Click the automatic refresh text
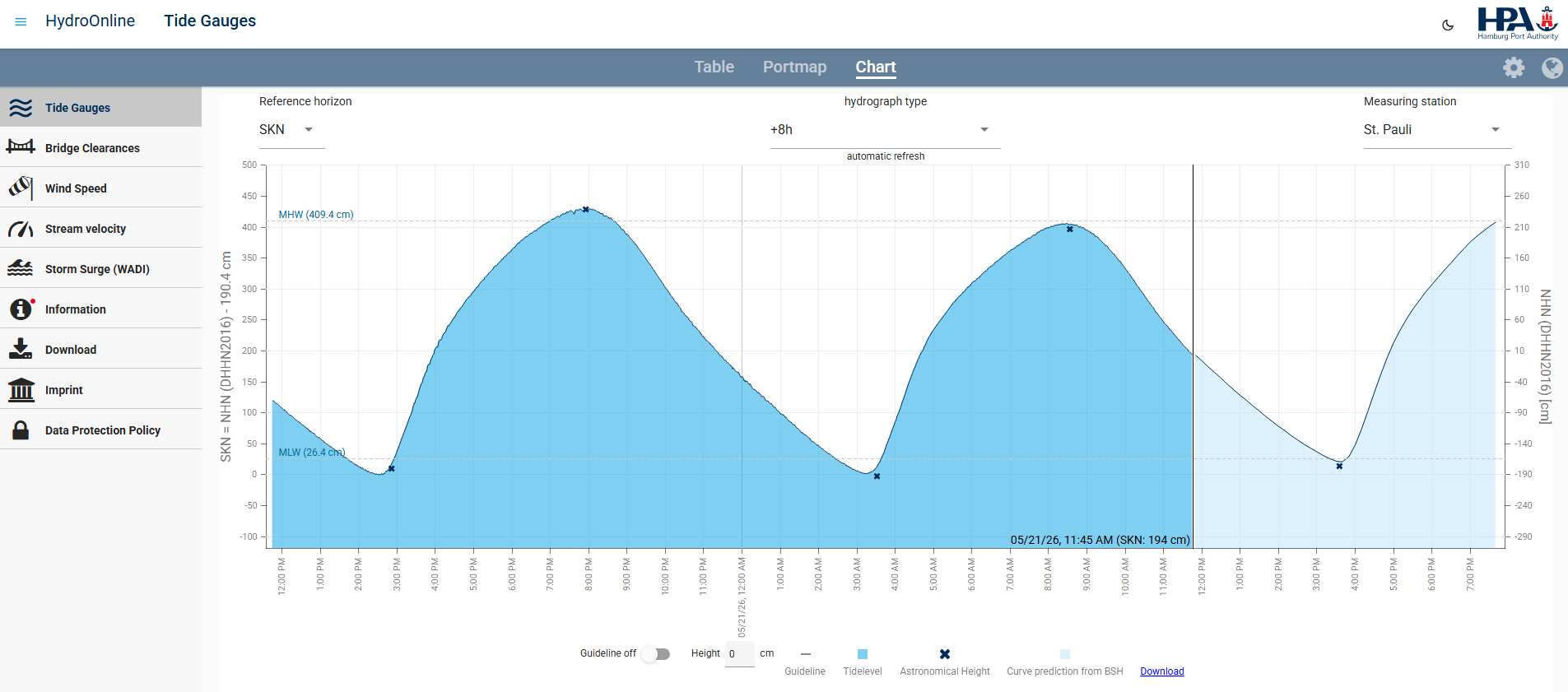1568x692 pixels. click(886, 156)
